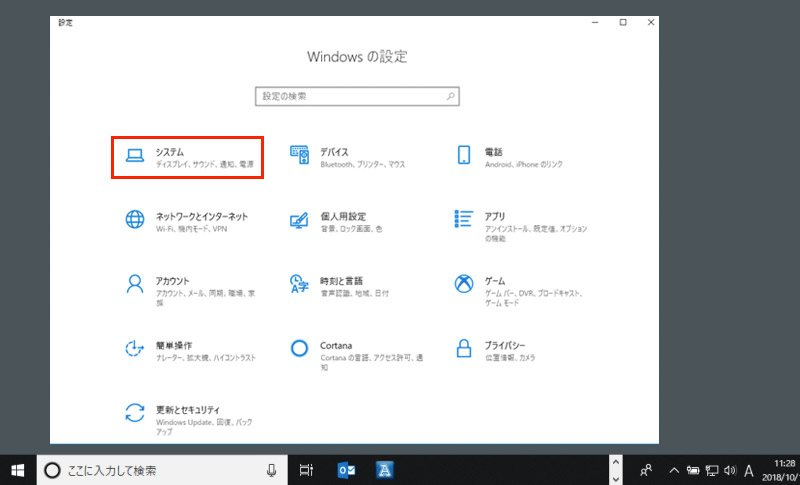Minimize the 設定 window
This screenshot has width=800, height=485.
595,22
